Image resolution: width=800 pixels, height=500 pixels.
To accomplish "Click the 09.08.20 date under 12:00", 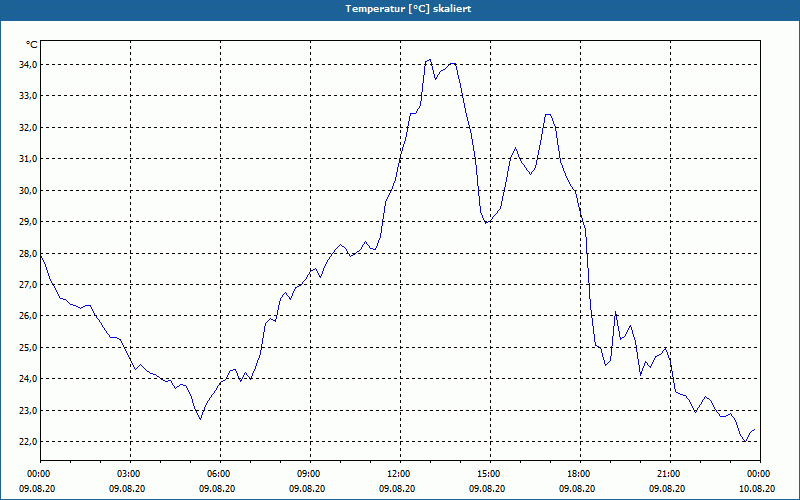I will coord(397,488).
